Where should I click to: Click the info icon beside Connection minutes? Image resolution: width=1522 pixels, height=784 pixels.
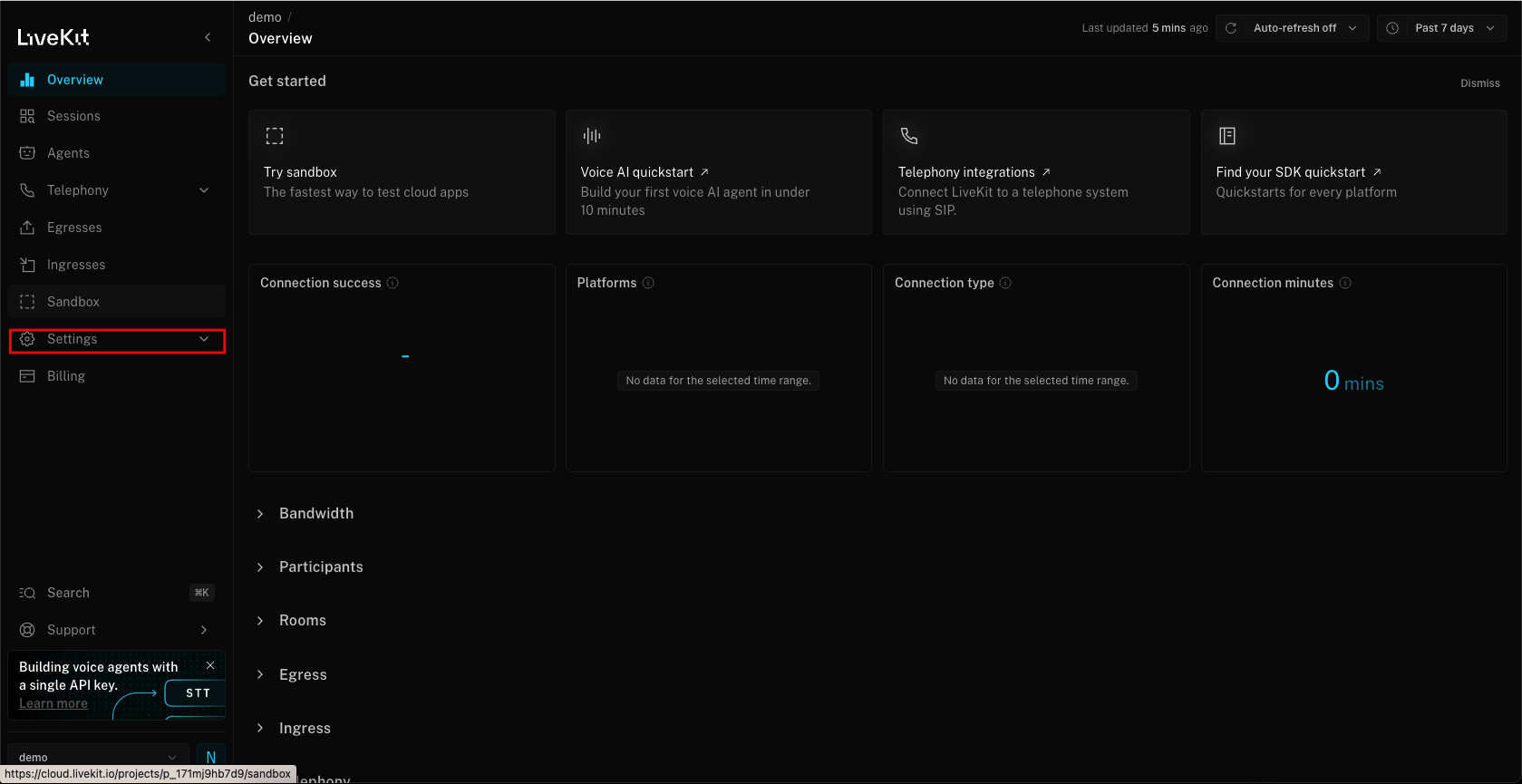tap(1345, 283)
